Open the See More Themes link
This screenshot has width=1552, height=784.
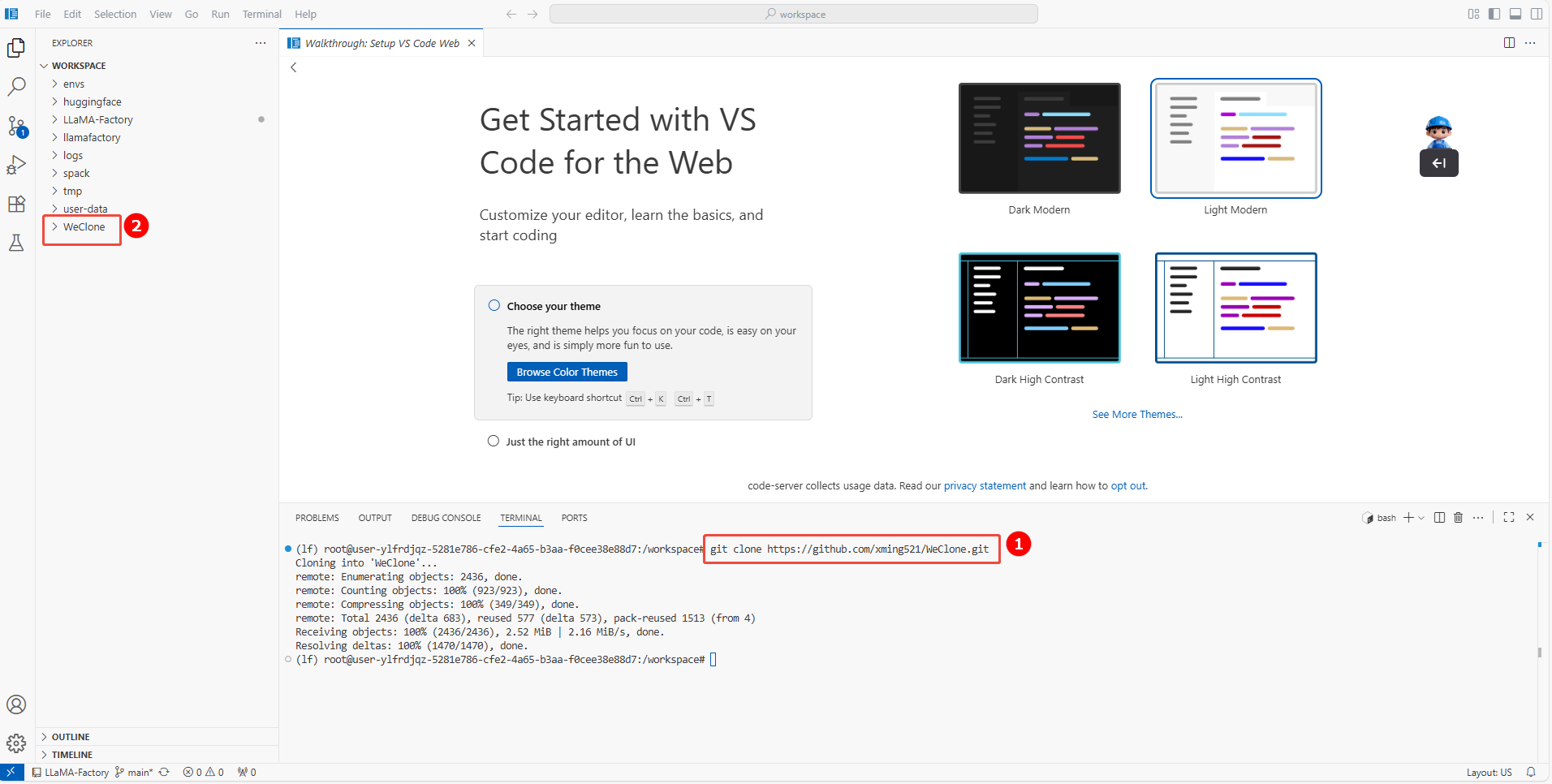pos(1137,415)
